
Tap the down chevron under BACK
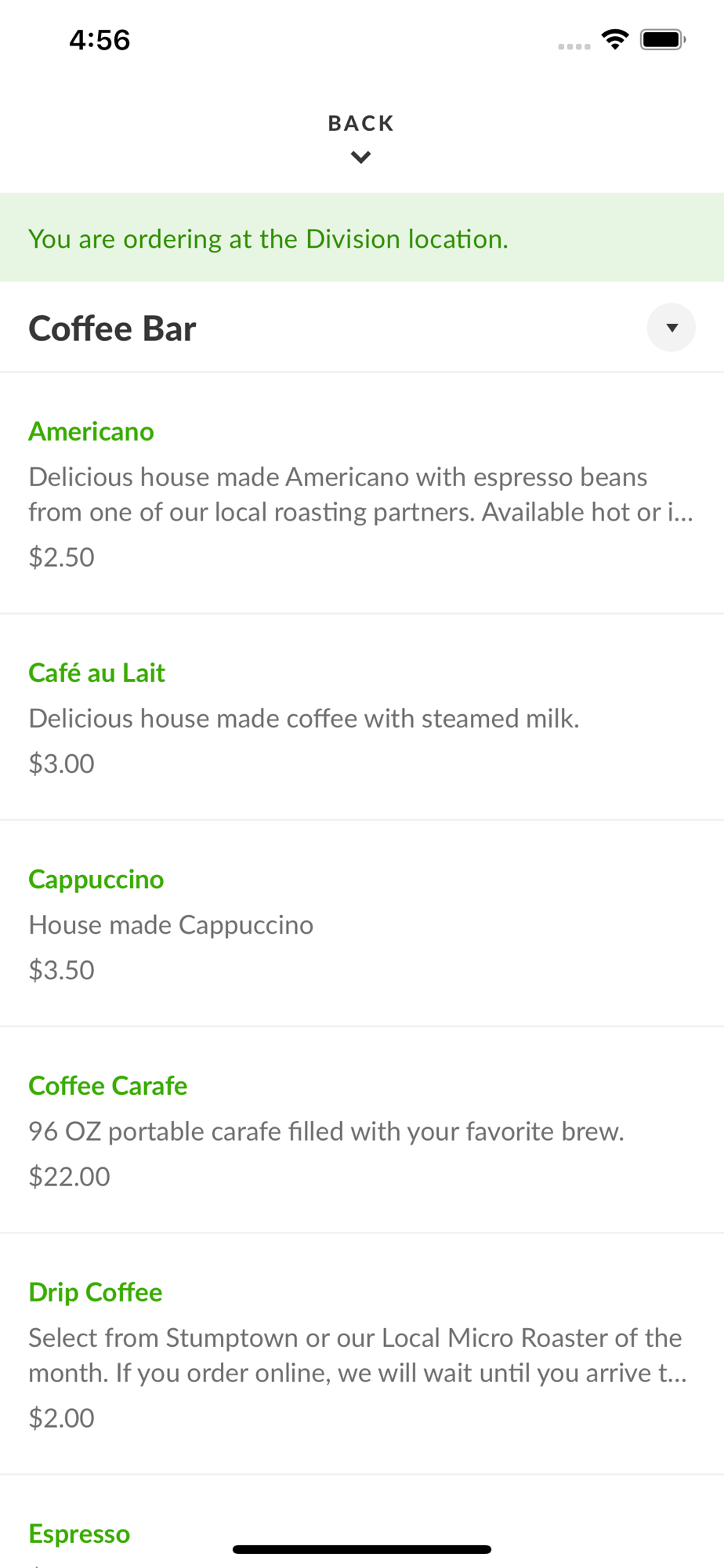tap(360, 158)
